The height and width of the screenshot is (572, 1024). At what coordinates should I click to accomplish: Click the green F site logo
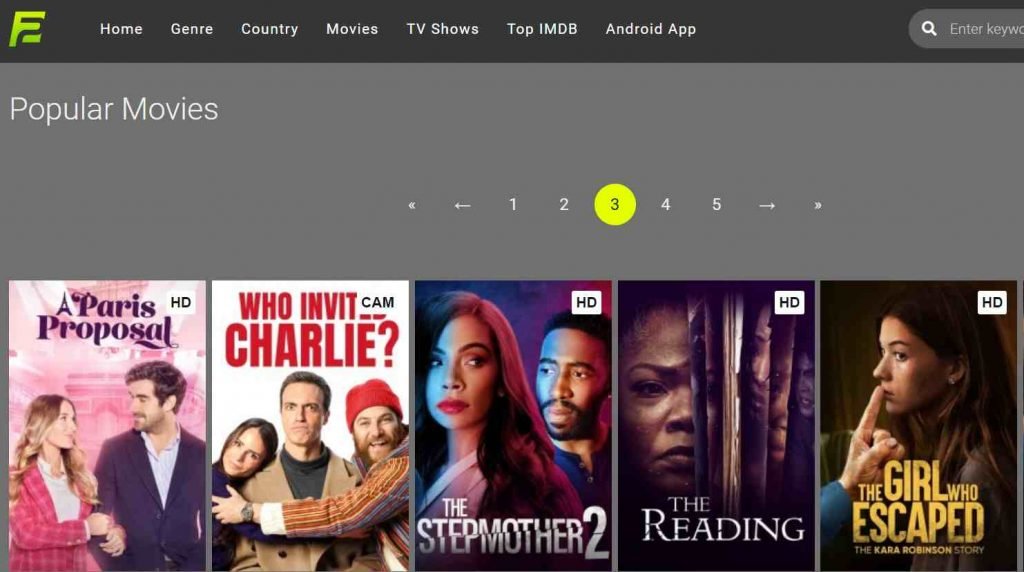pos(27,29)
